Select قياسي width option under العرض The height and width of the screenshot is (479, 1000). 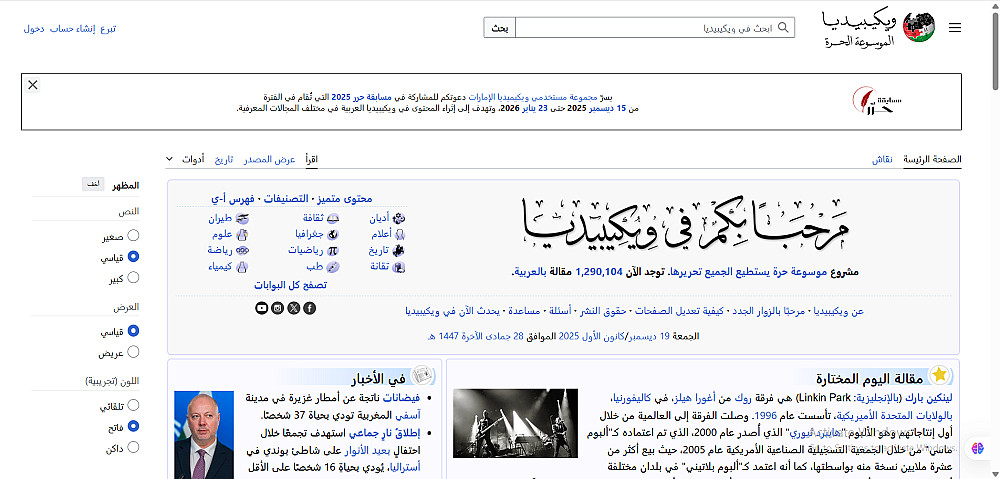point(133,331)
